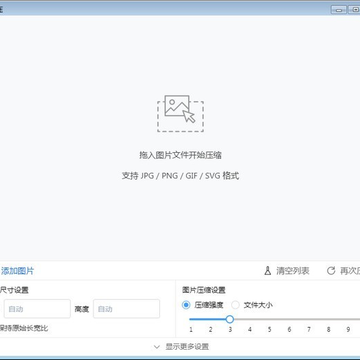360x360 pixels.
Task: Click the 图片压缩设置 heading
Action: pos(204,290)
